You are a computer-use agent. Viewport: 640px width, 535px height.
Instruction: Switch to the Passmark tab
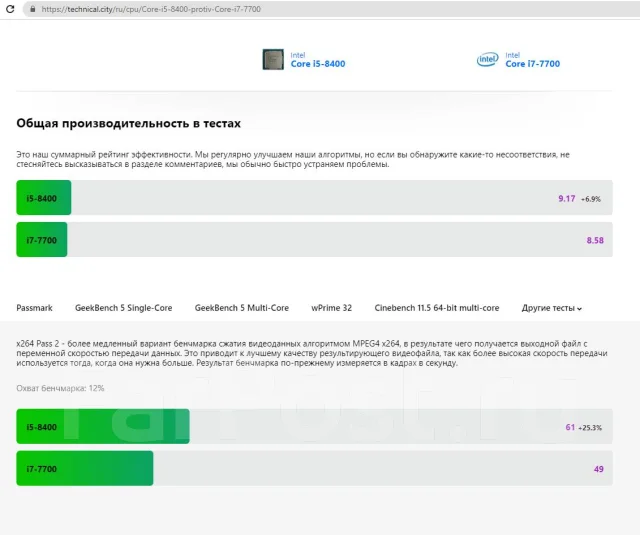pyautogui.click(x=34, y=308)
